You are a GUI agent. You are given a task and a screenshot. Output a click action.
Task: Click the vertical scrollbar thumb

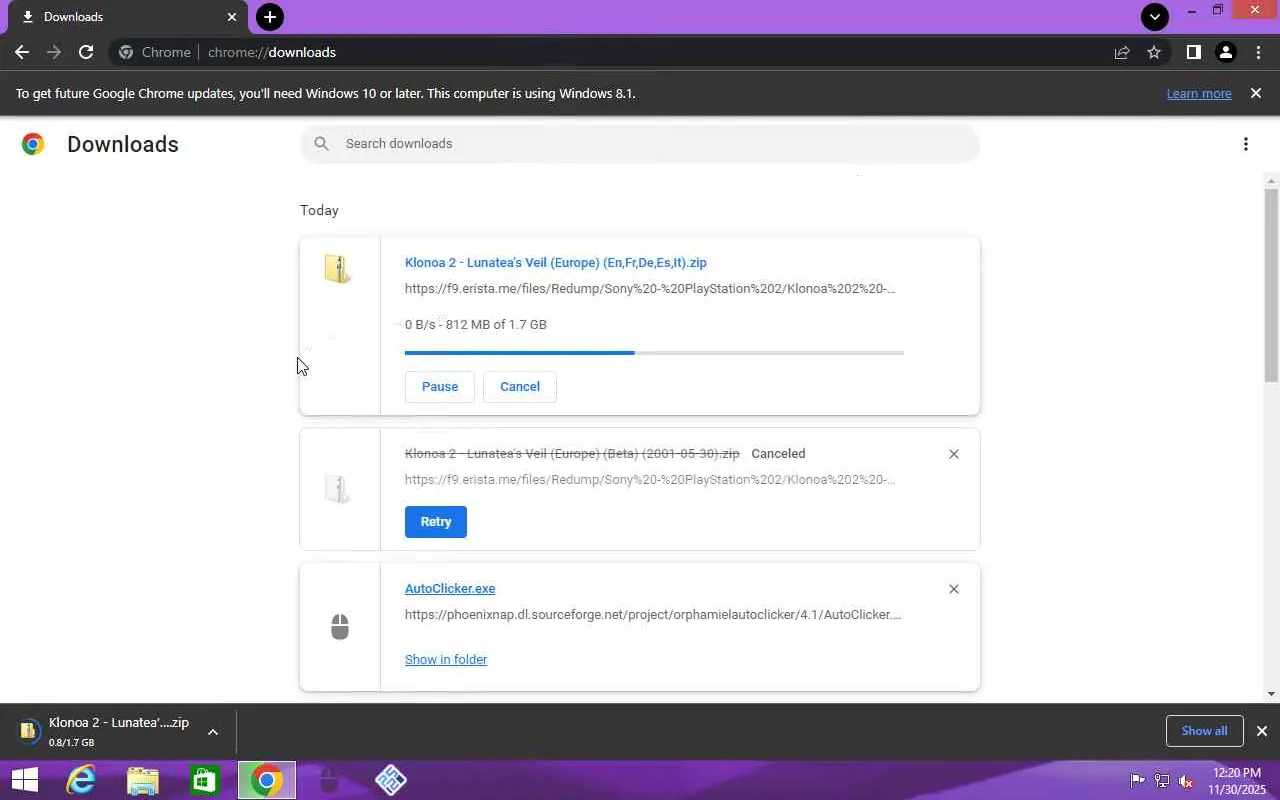tap(1272, 284)
